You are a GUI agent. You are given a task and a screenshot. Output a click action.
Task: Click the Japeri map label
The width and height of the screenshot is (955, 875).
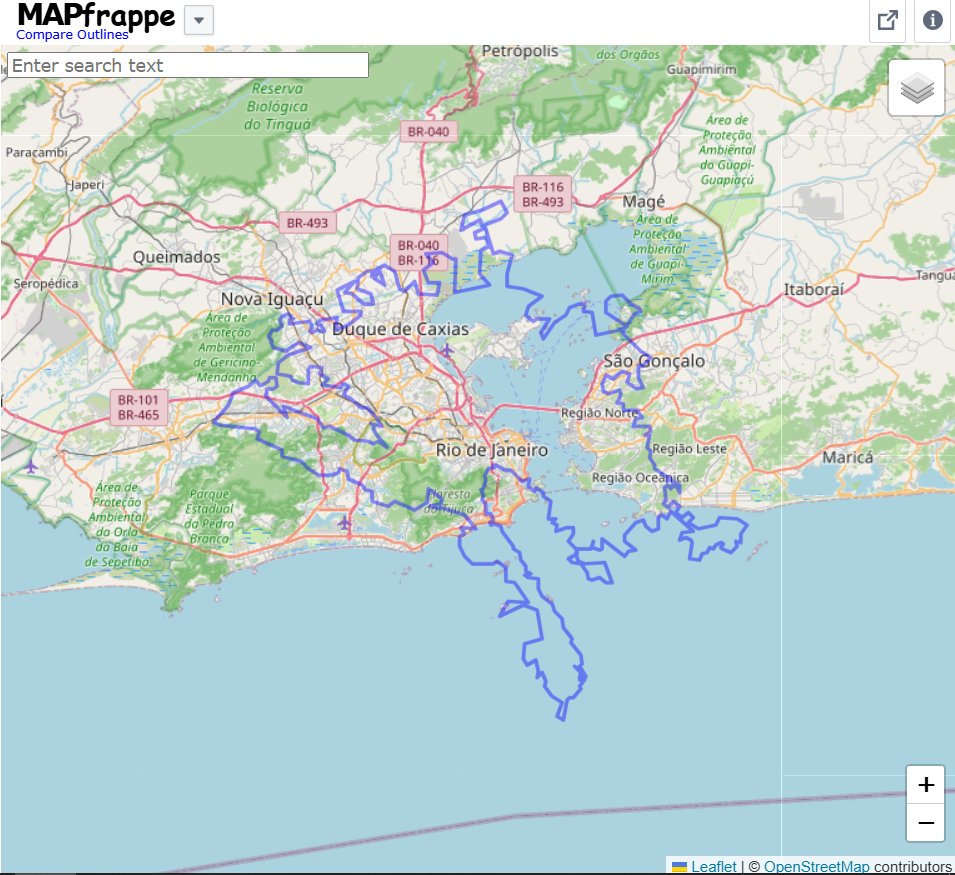86,184
